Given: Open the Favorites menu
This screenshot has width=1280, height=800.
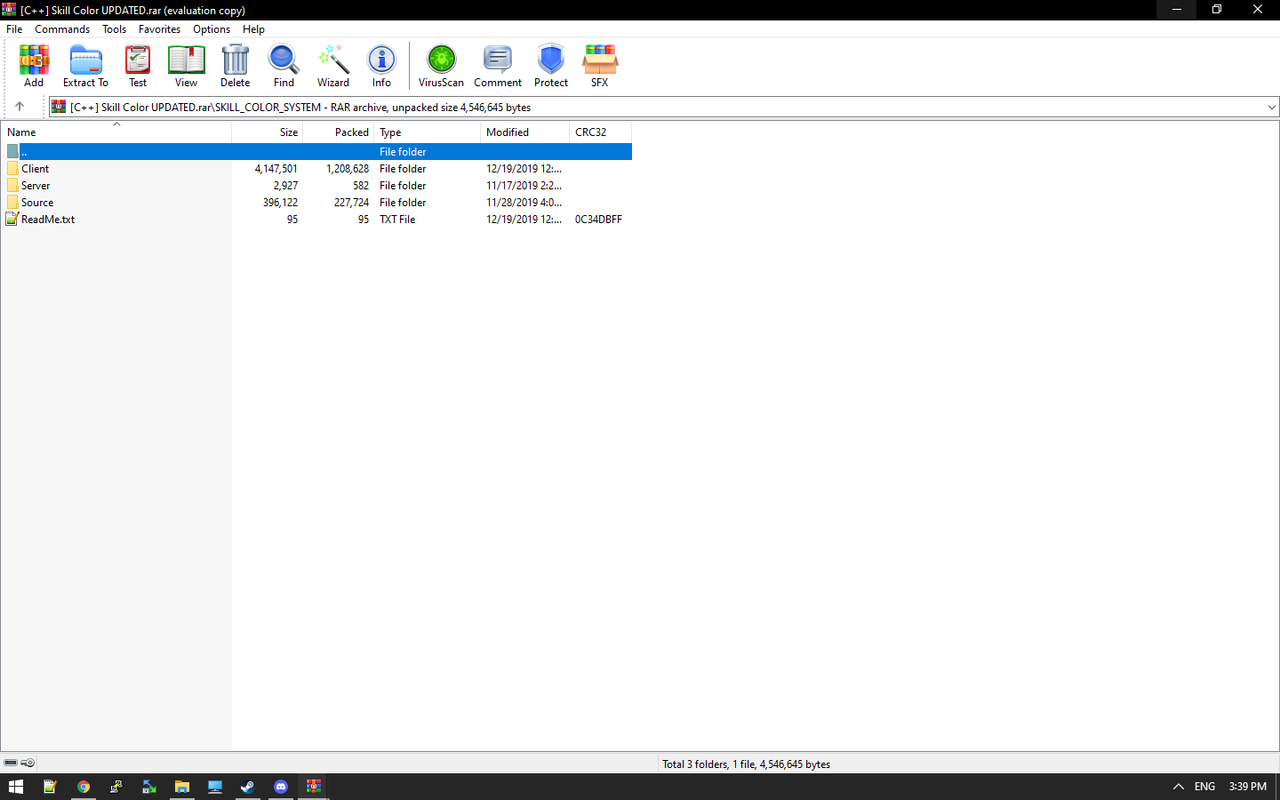Looking at the screenshot, I should click(x=159, y=29).
